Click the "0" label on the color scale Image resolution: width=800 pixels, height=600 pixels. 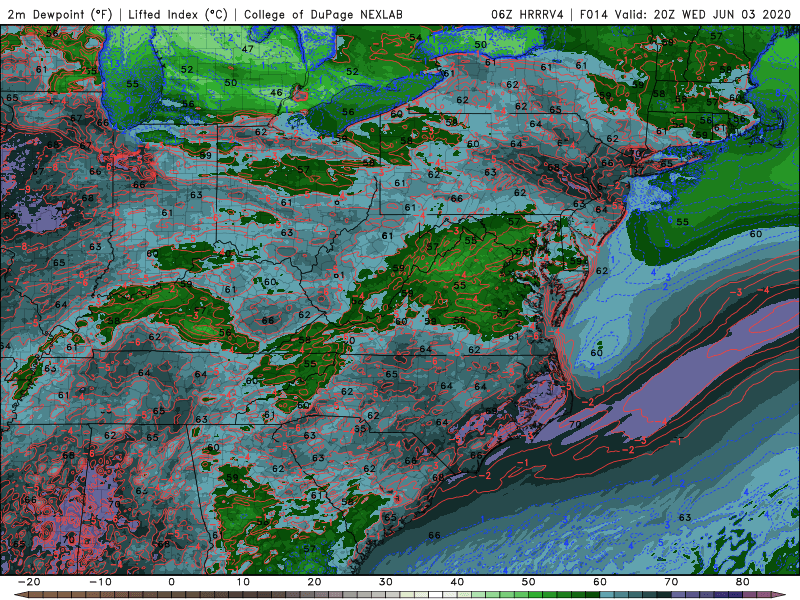click(x=171, y=582)
